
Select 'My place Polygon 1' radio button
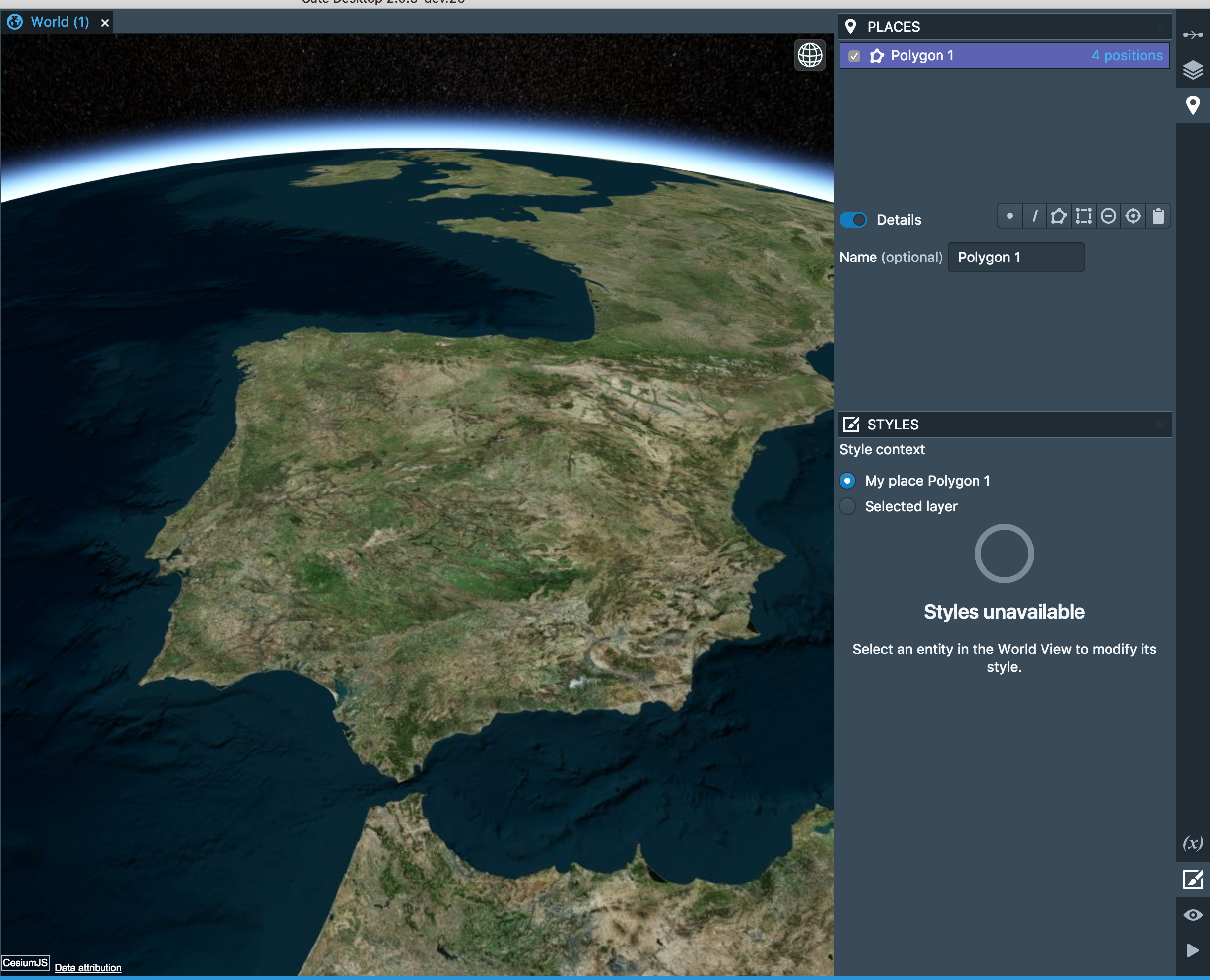click(x=847, y=481)
